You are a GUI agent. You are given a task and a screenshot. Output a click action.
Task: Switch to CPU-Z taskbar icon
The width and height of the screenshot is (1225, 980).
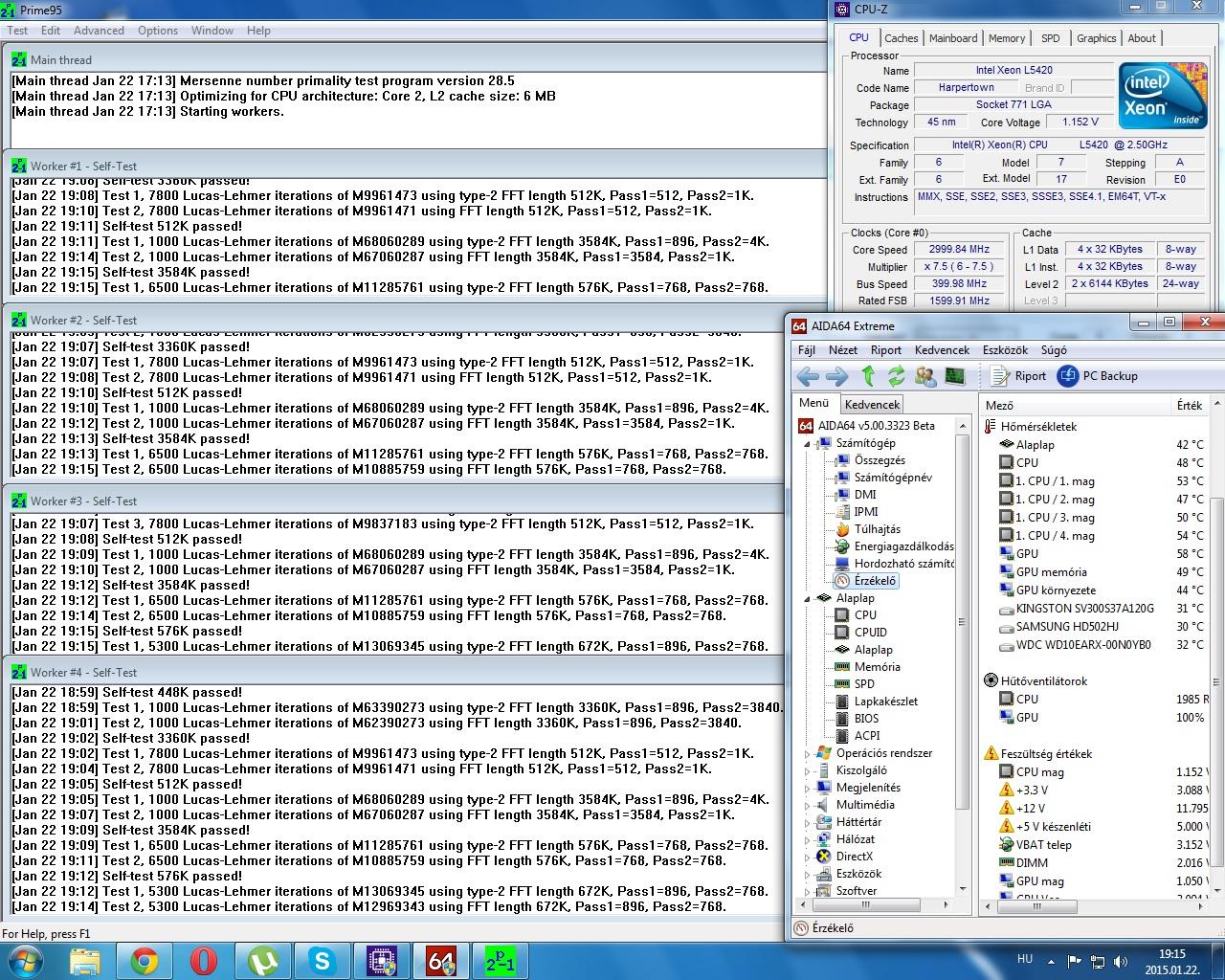382,961
